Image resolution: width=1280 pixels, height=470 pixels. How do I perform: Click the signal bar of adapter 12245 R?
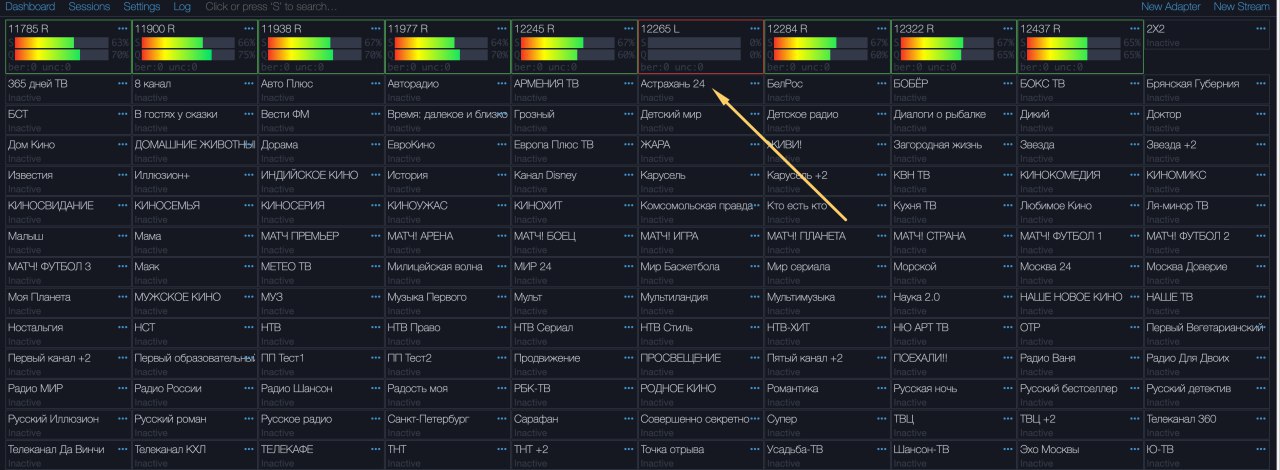point(566,43)
